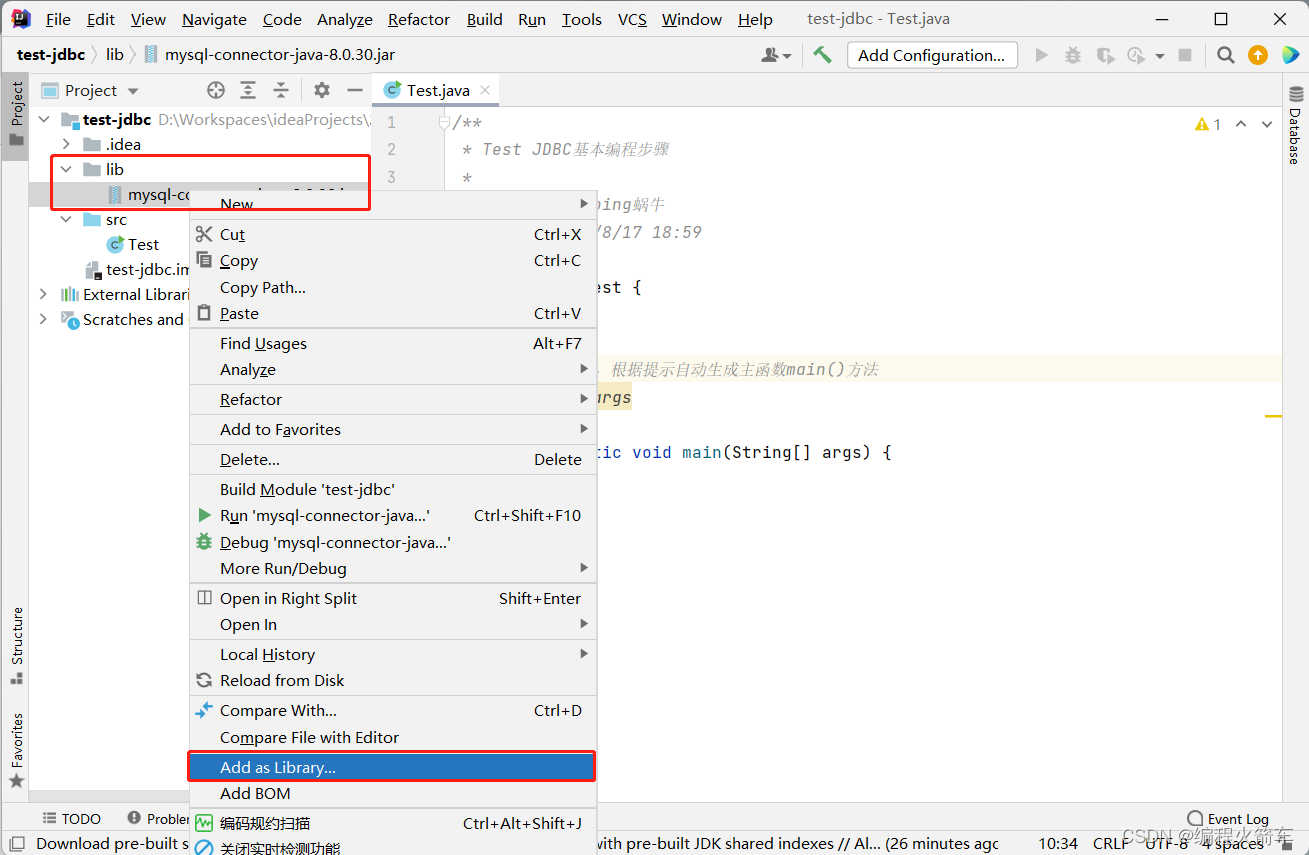Hide the Project panel with minus icon
Viewport: 1309px width, 855px height.
(x=355, y=90)
